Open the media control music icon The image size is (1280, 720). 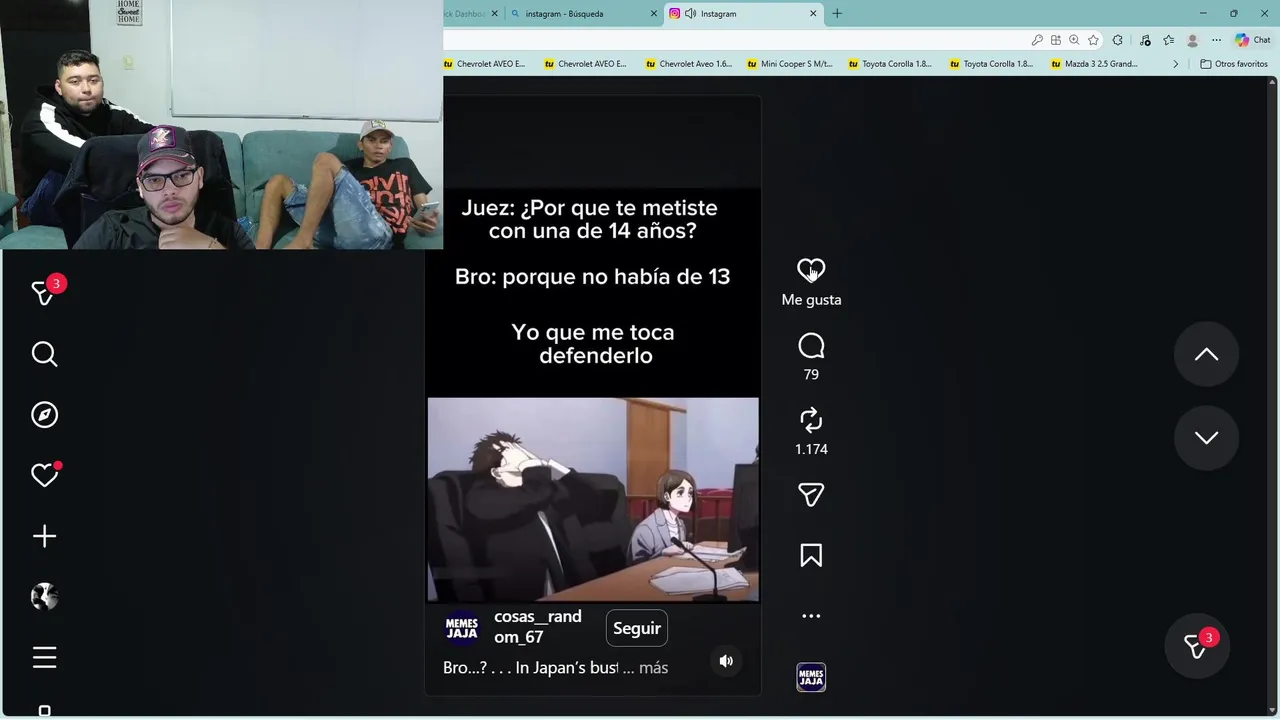tap(1145, 40)
